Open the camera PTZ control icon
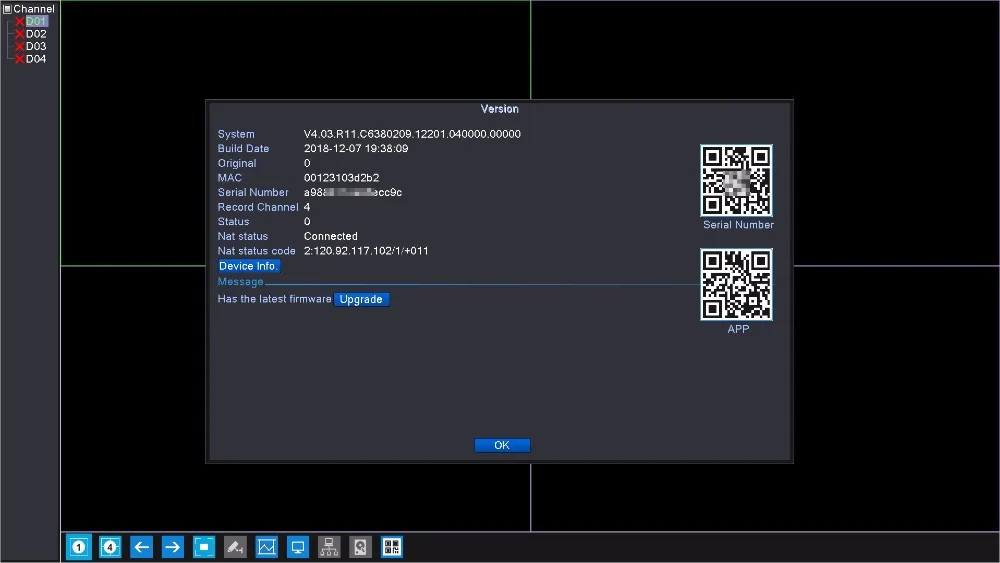The height and width of the screenshot is (563, 1000). click(x=235, y=547)
